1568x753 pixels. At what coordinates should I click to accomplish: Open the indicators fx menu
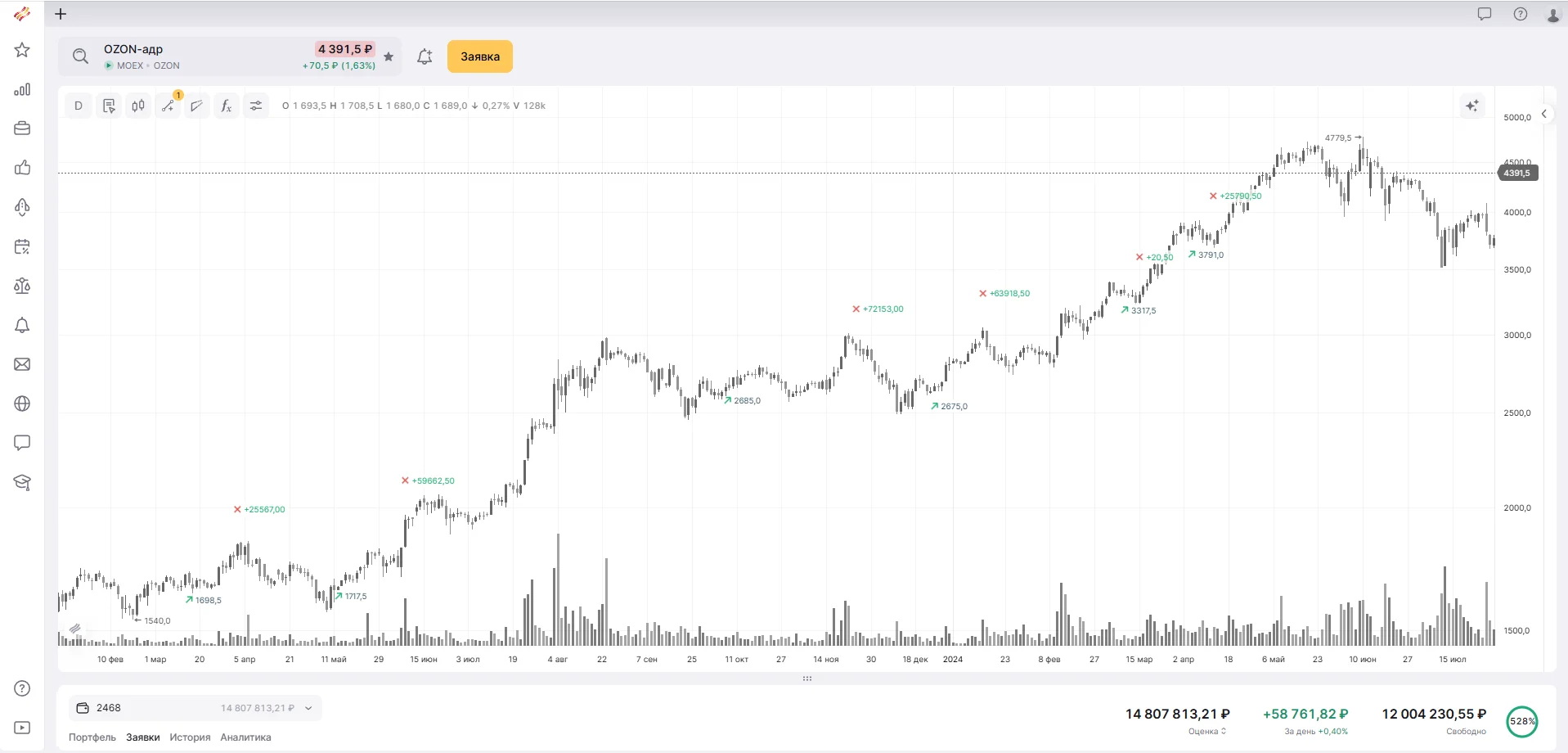226,106
